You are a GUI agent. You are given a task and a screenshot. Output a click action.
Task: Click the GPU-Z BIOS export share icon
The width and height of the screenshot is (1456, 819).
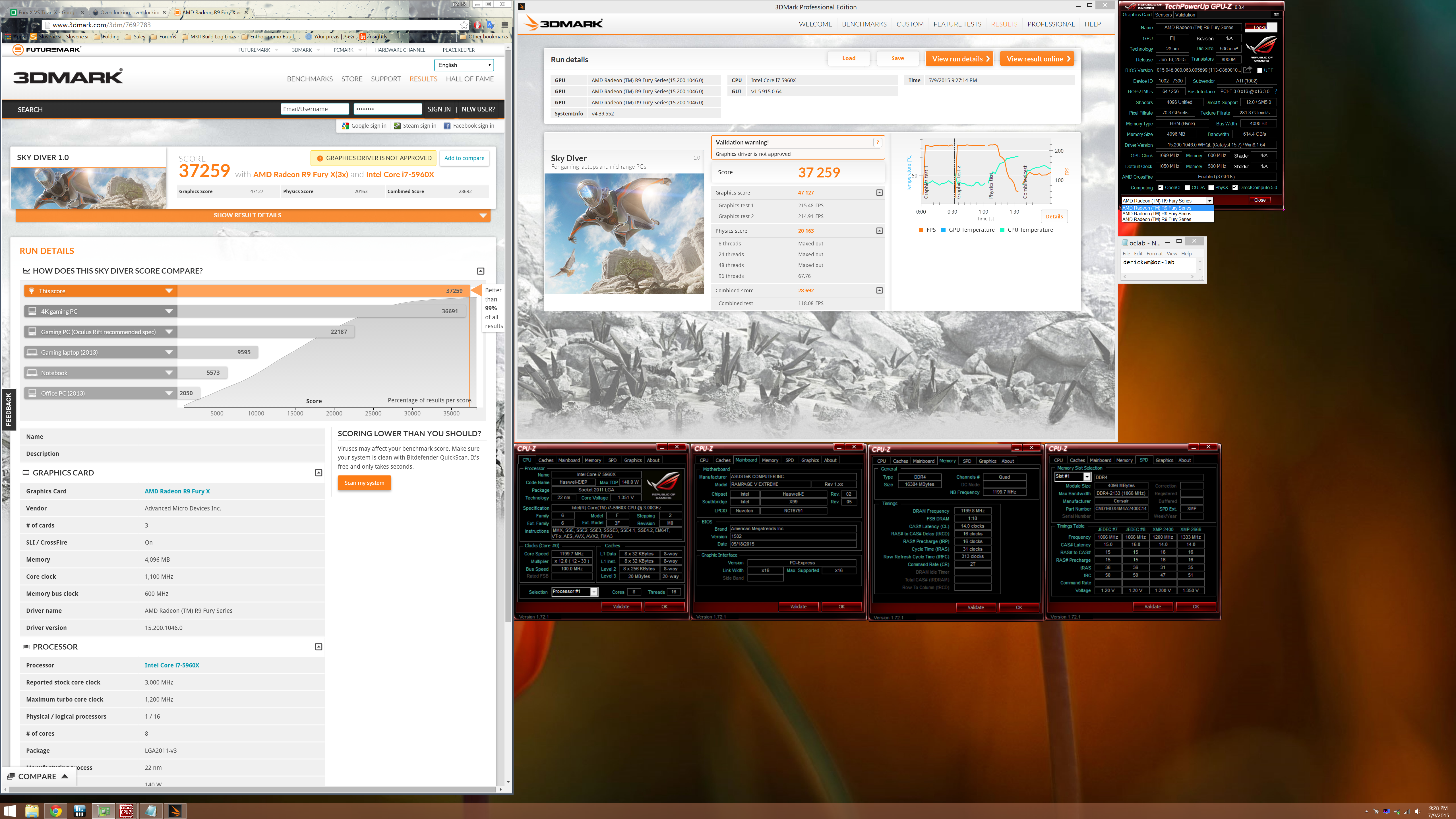pyautogui.click(x=1248, y=70)
